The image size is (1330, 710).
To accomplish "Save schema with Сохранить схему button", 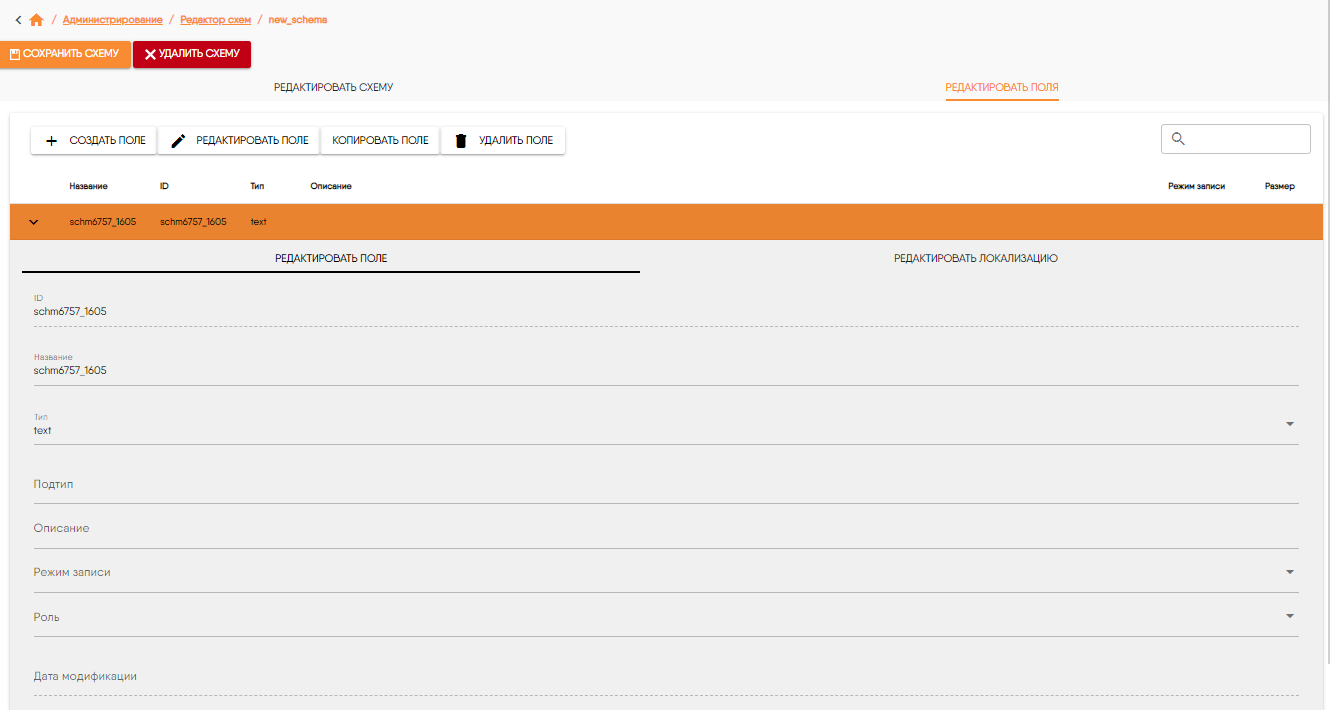I will [x=65, y=54].
